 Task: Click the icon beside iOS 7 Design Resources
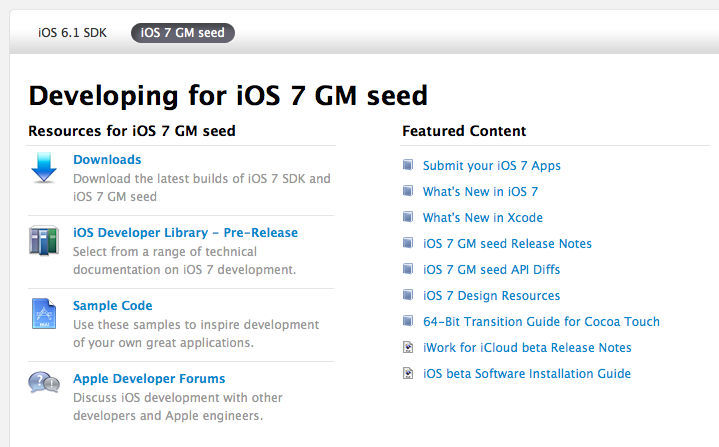click(408, 296)
